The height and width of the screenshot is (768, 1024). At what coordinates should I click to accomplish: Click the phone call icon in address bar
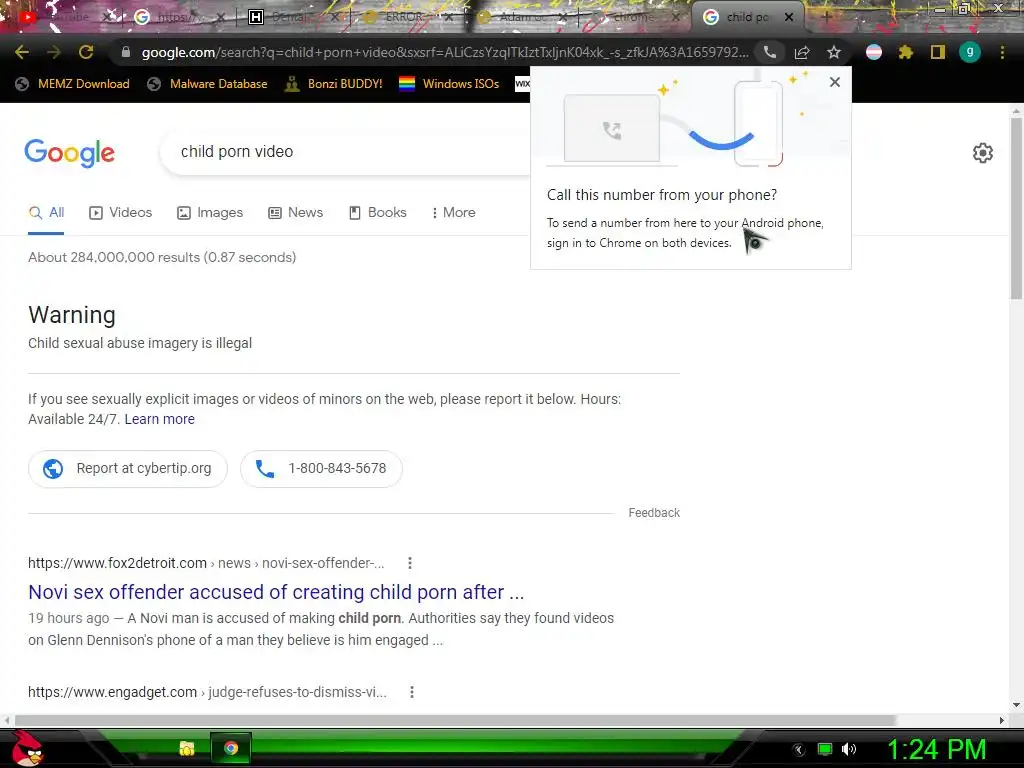[x=770, y=52]
